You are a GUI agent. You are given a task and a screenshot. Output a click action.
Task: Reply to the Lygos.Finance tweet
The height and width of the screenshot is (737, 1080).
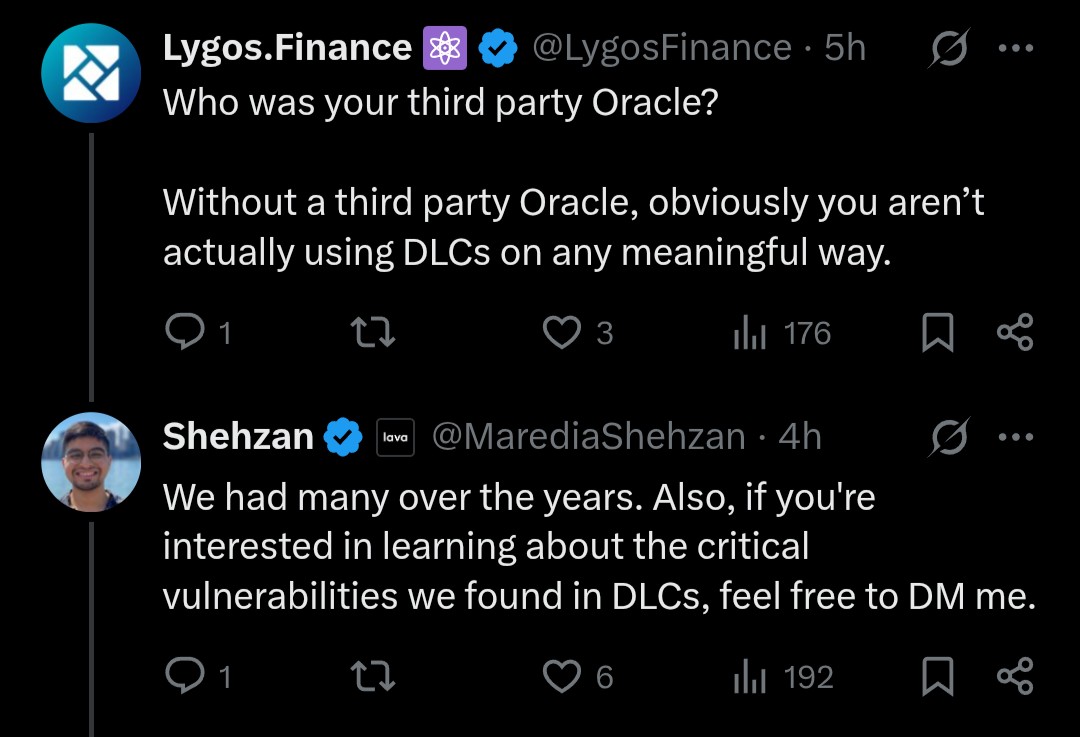point(183,333)
